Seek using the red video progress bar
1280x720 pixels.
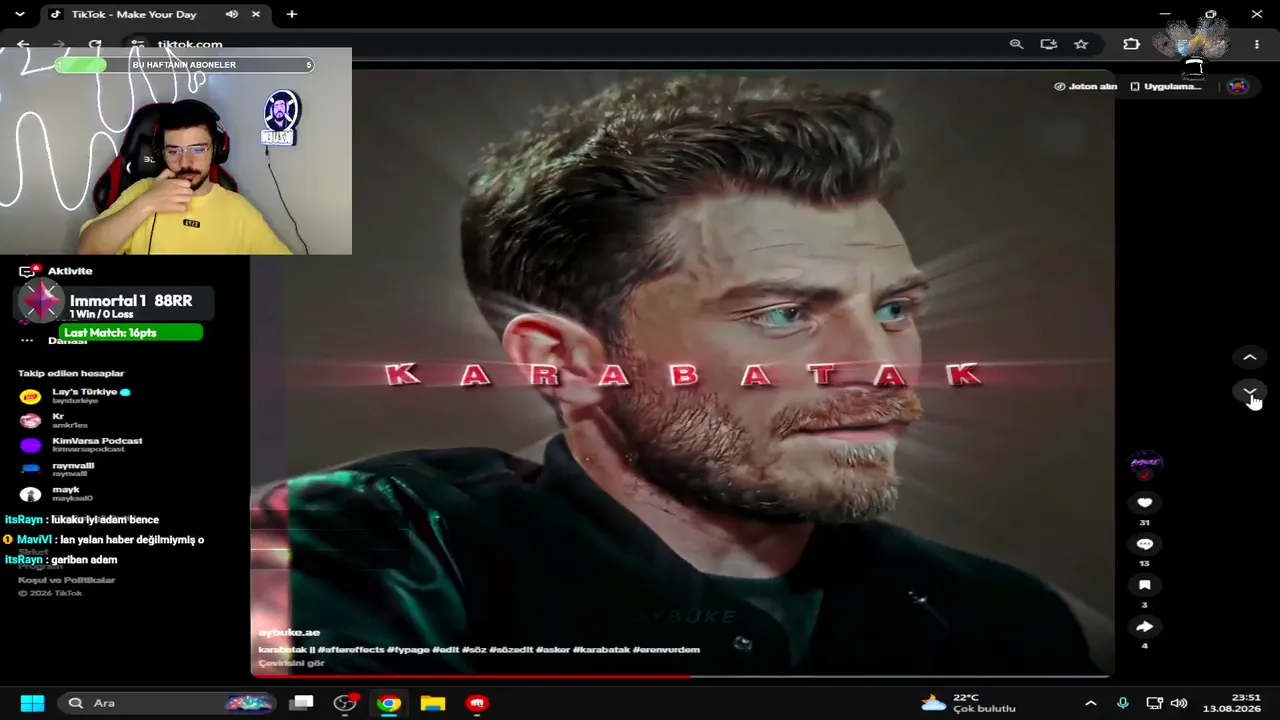tap(681, 676)
